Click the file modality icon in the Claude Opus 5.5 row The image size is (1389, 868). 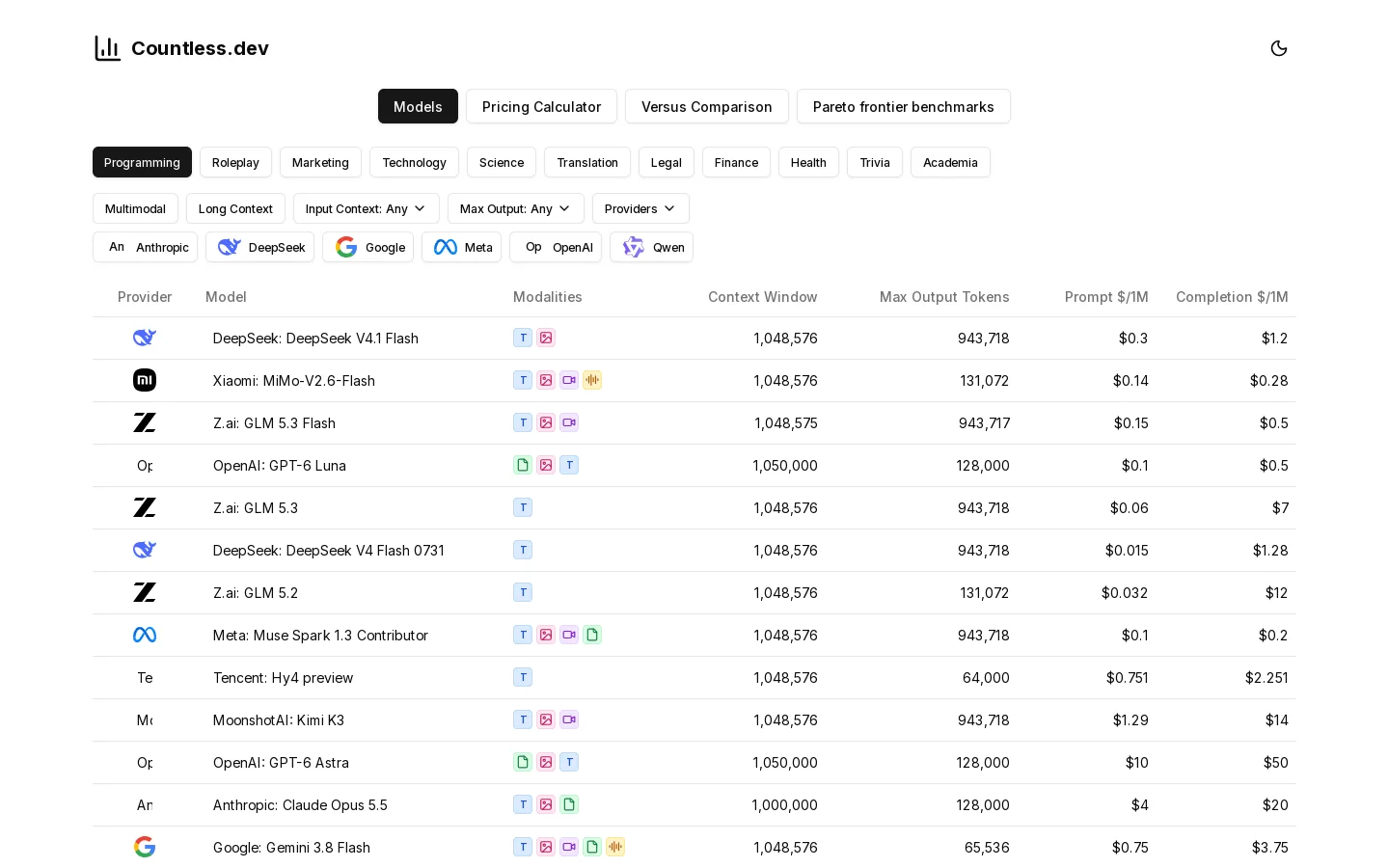(x=569, y=804)
